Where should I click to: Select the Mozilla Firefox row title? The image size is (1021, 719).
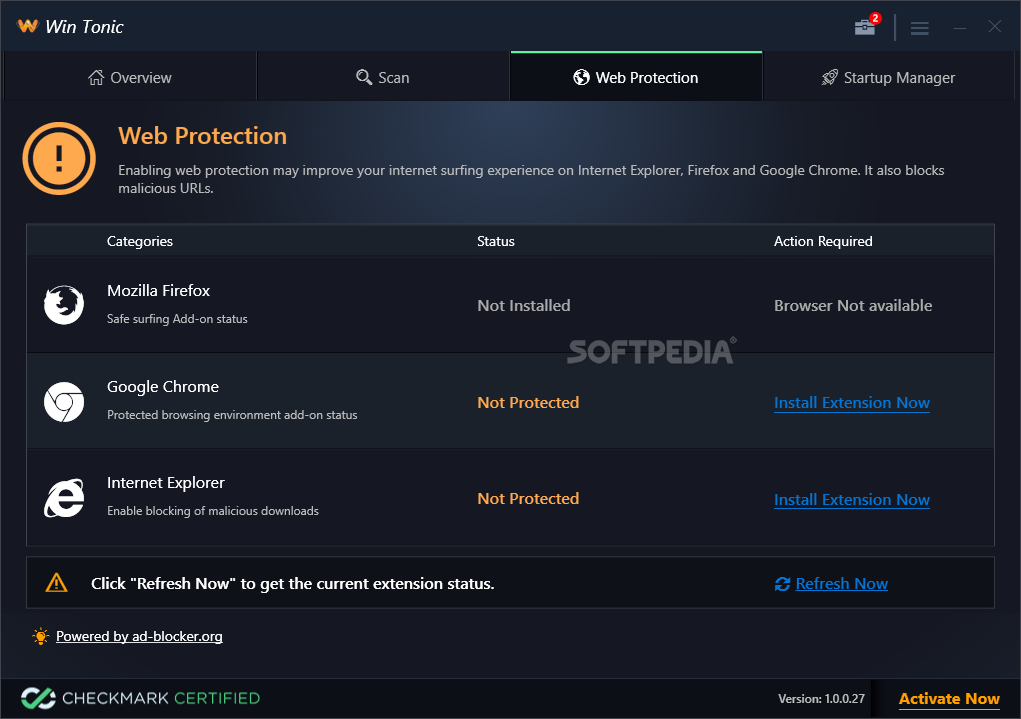pyautogui.click(x=158, y=290)
